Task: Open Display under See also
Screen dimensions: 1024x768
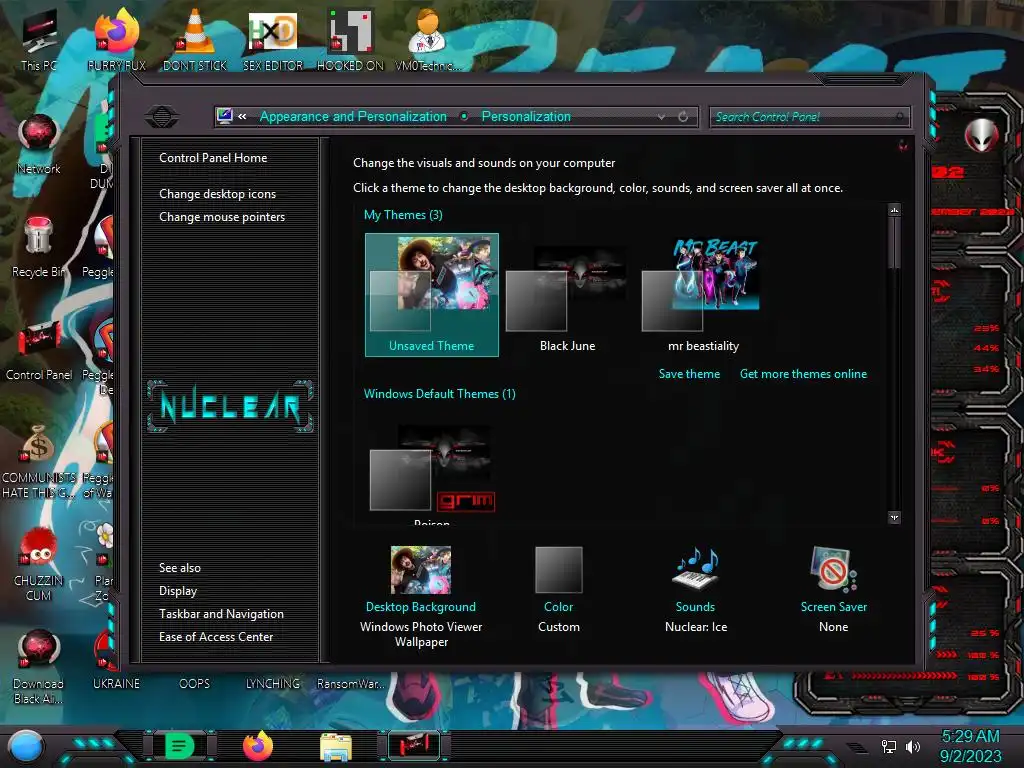Action: (x=178, y=591)
